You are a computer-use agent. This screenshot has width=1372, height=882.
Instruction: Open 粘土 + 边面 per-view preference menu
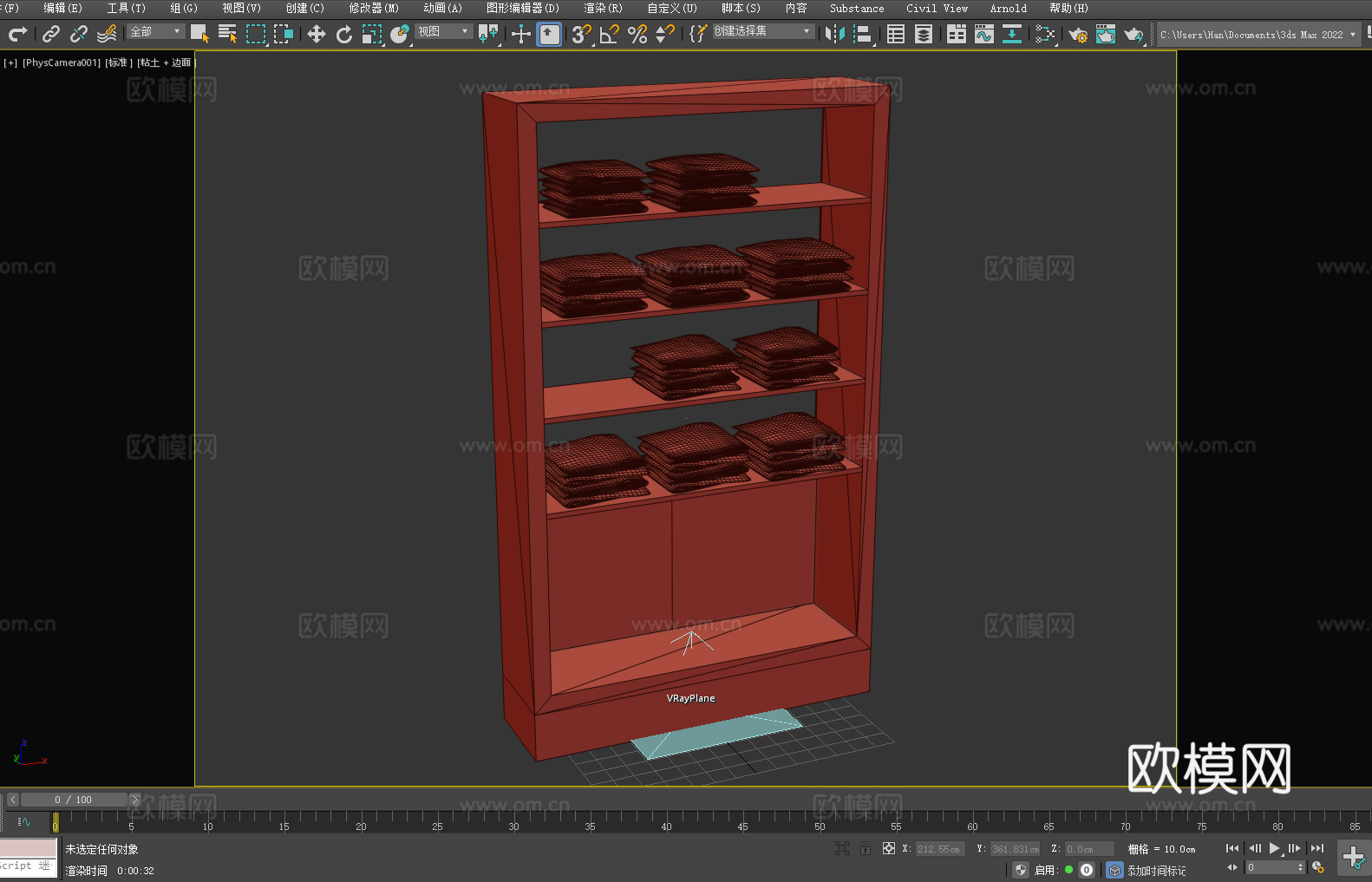point(165,62)
